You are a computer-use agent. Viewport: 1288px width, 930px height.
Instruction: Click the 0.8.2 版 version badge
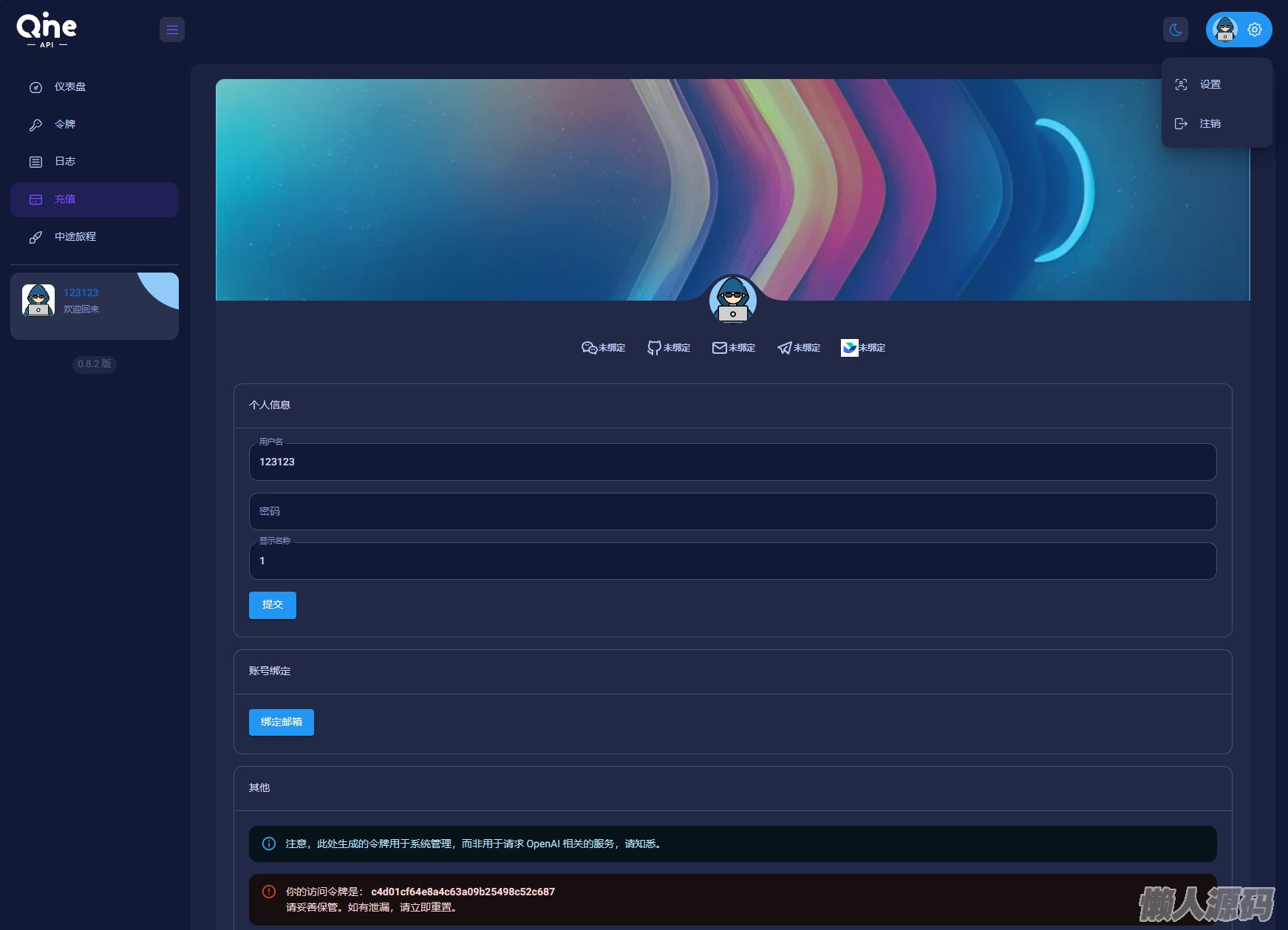coord(95,364)
